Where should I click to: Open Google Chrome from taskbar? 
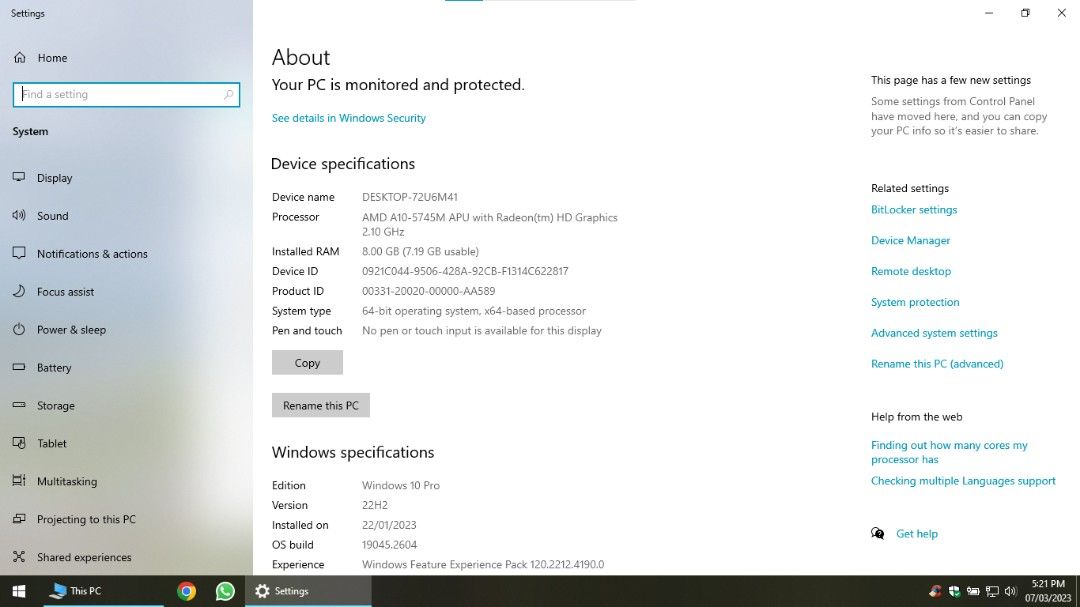(x=186, y=591)
